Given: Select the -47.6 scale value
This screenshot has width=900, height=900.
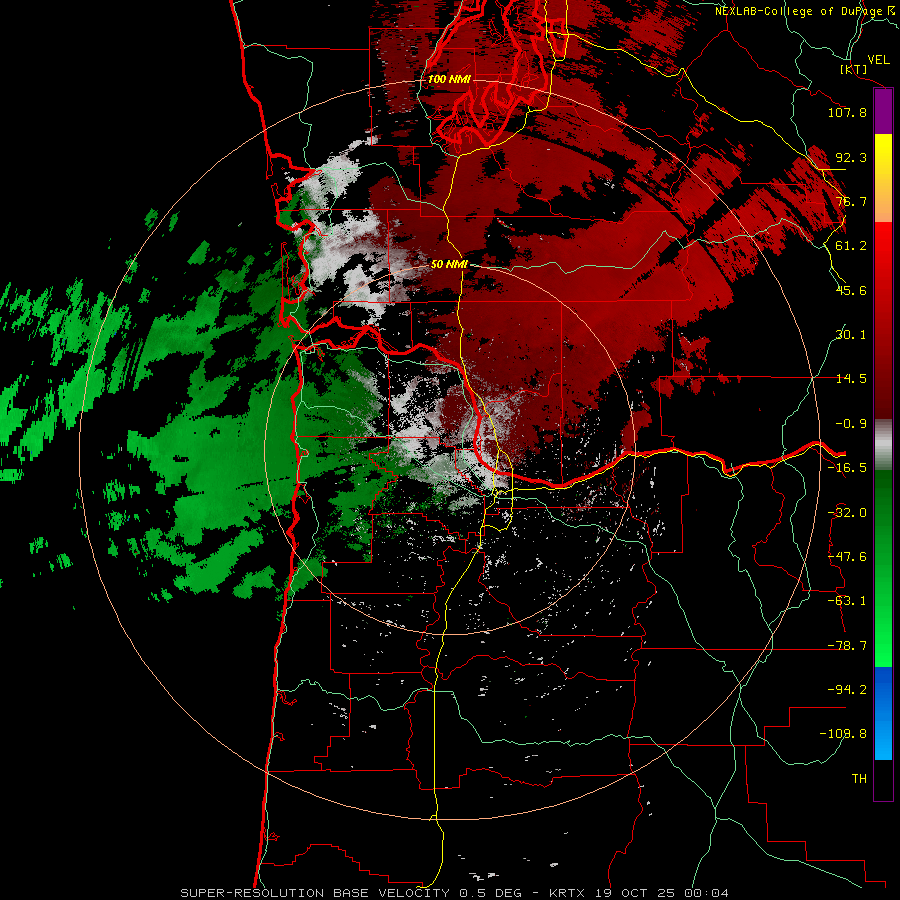Looking at the screenshot, I should pyautogui.click(x=847, y=557).
